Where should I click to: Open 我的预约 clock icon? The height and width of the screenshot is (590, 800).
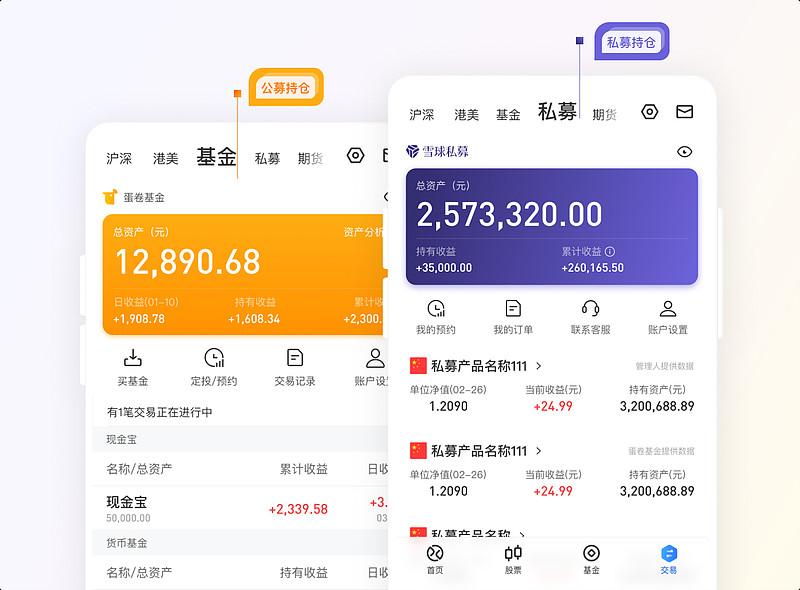pyautogui.click(x=436, y=310)
